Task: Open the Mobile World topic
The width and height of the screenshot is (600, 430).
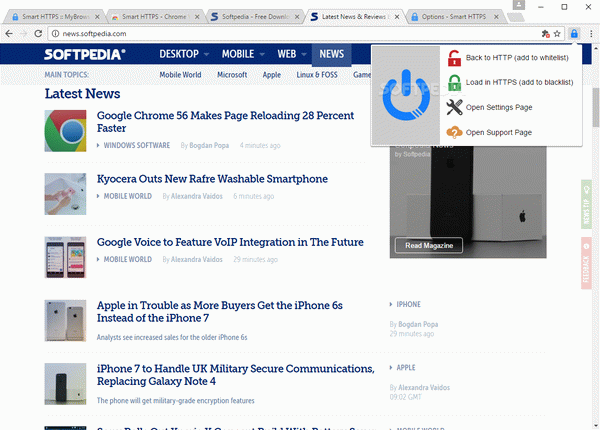Action: (180, 75)
